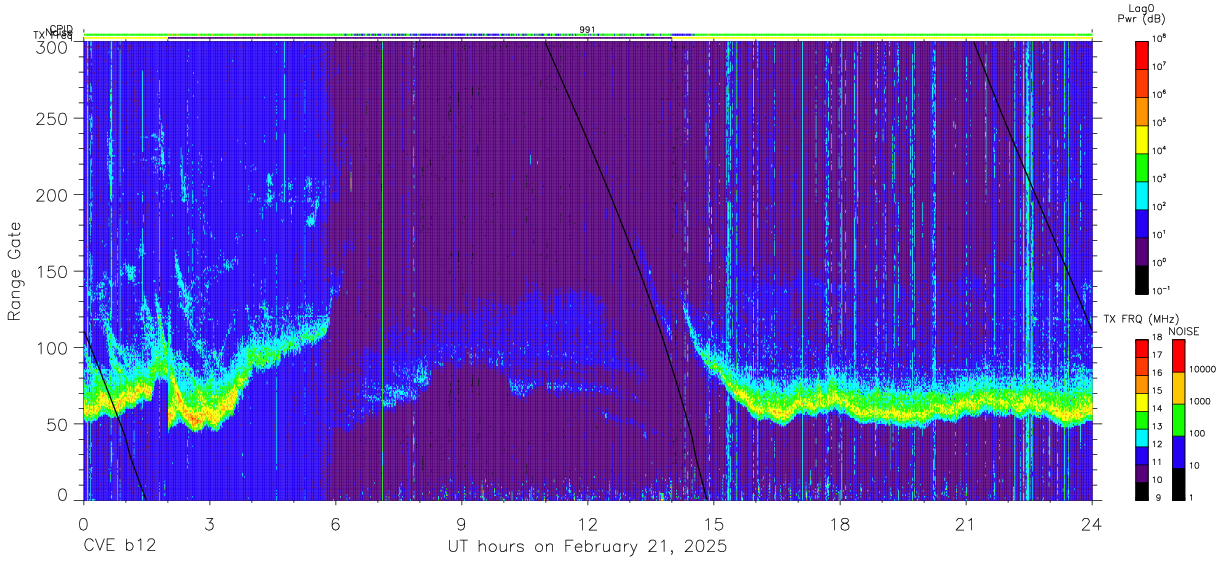Click the 'UT hours on February 21, 2025' label
This screenshot has width=1228, height=567.
tap(586, 547)
